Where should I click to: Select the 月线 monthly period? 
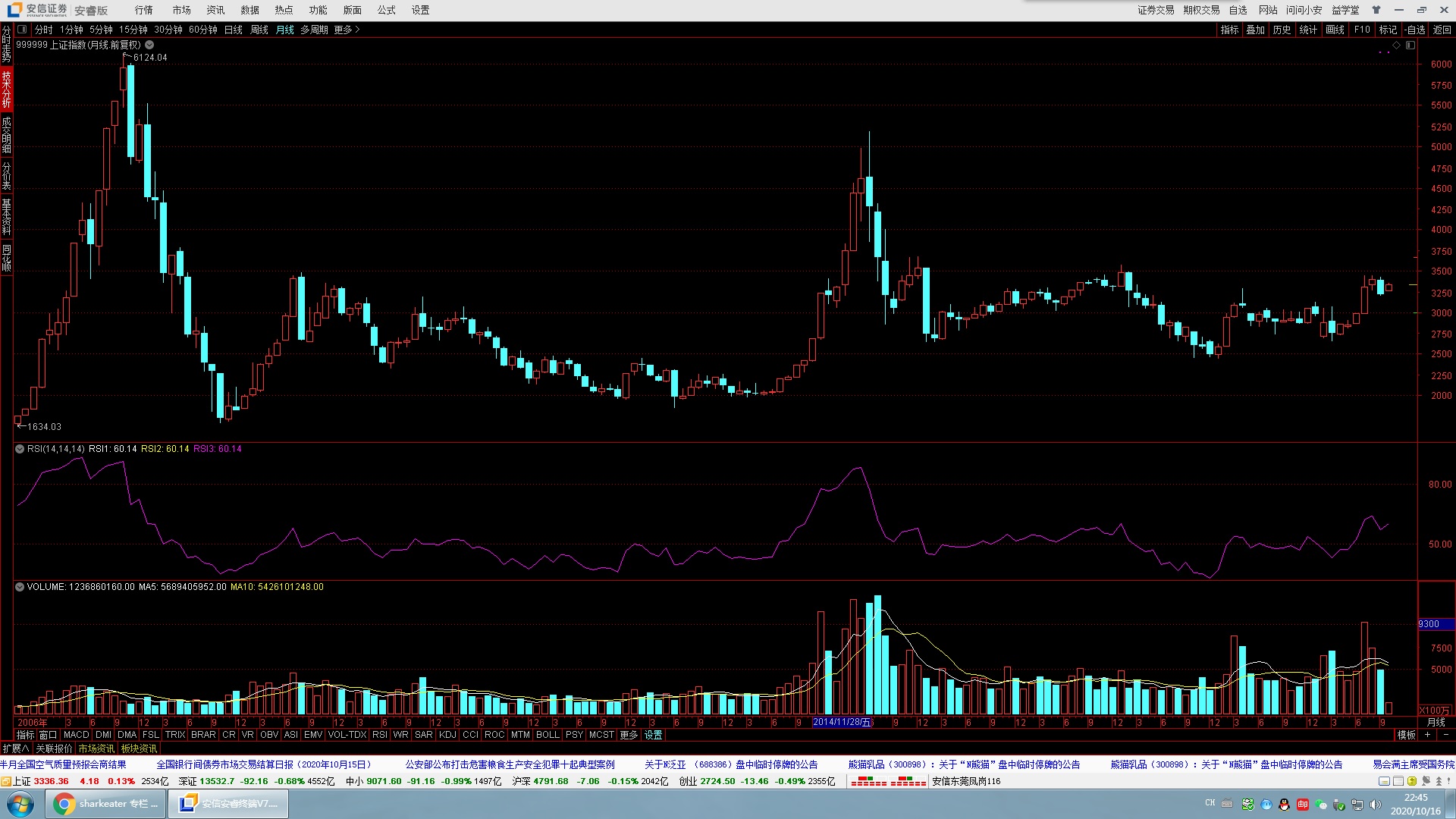(285, 30)
